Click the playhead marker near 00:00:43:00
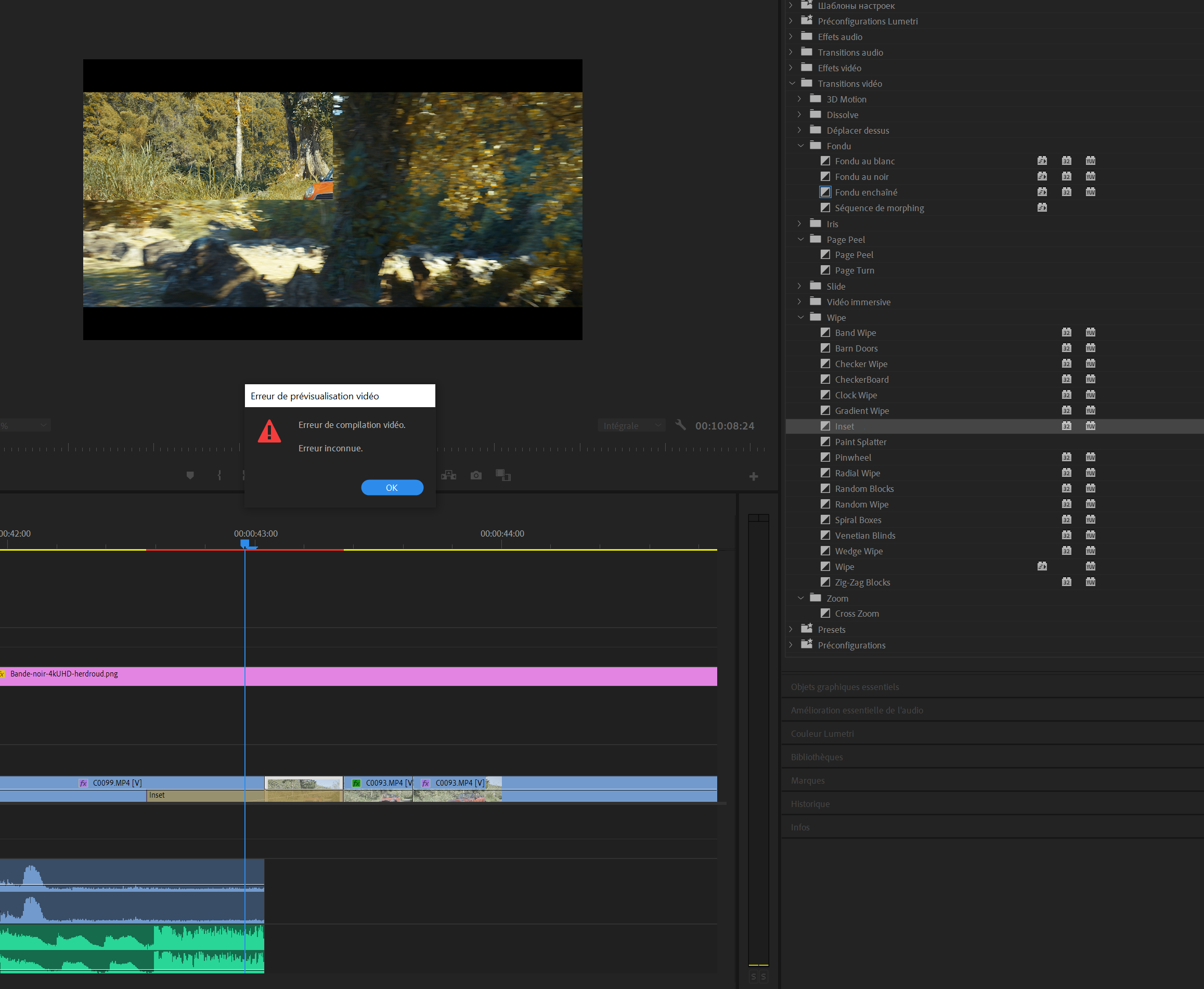The image size is (1204, 989). point(246,544)
